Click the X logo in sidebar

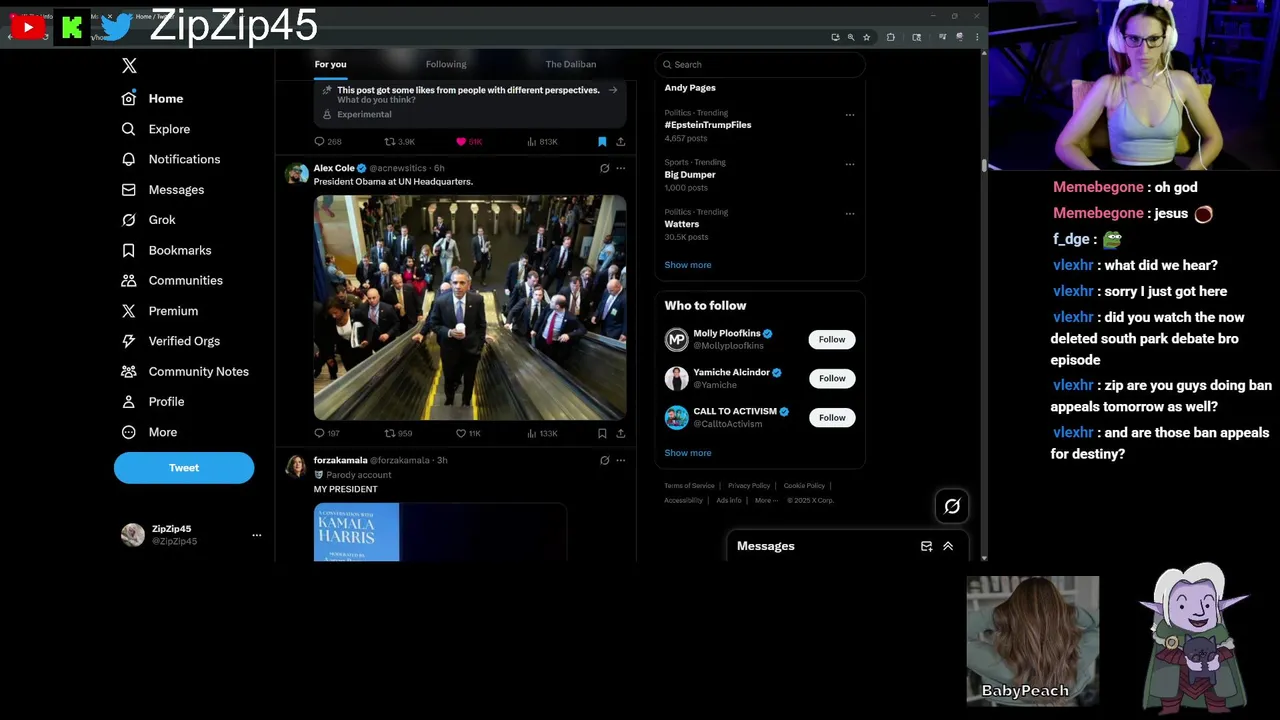tap(129, 66)
